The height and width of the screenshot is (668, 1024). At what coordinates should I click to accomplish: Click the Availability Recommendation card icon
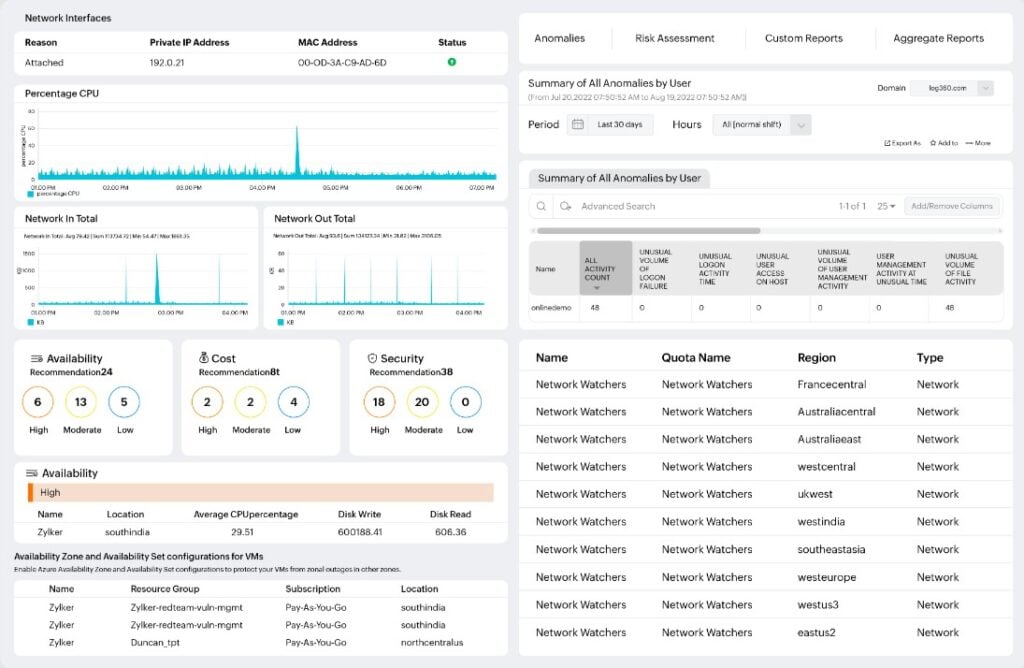(37, 358)
